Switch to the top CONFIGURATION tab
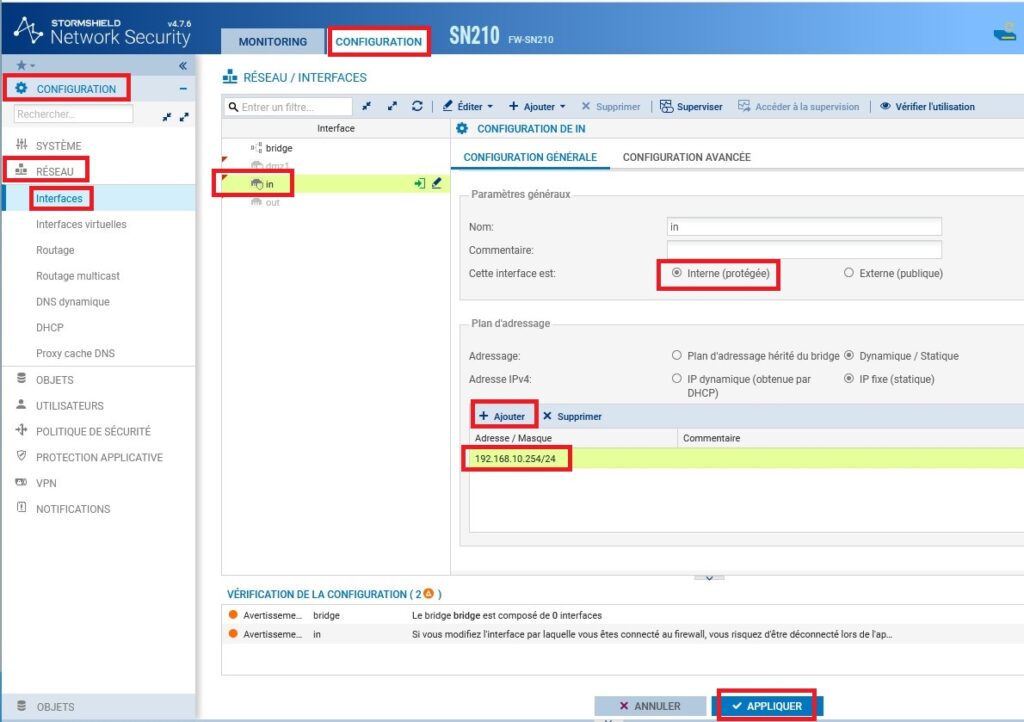This screenshot has width=1024, height=722. (379, 42)
